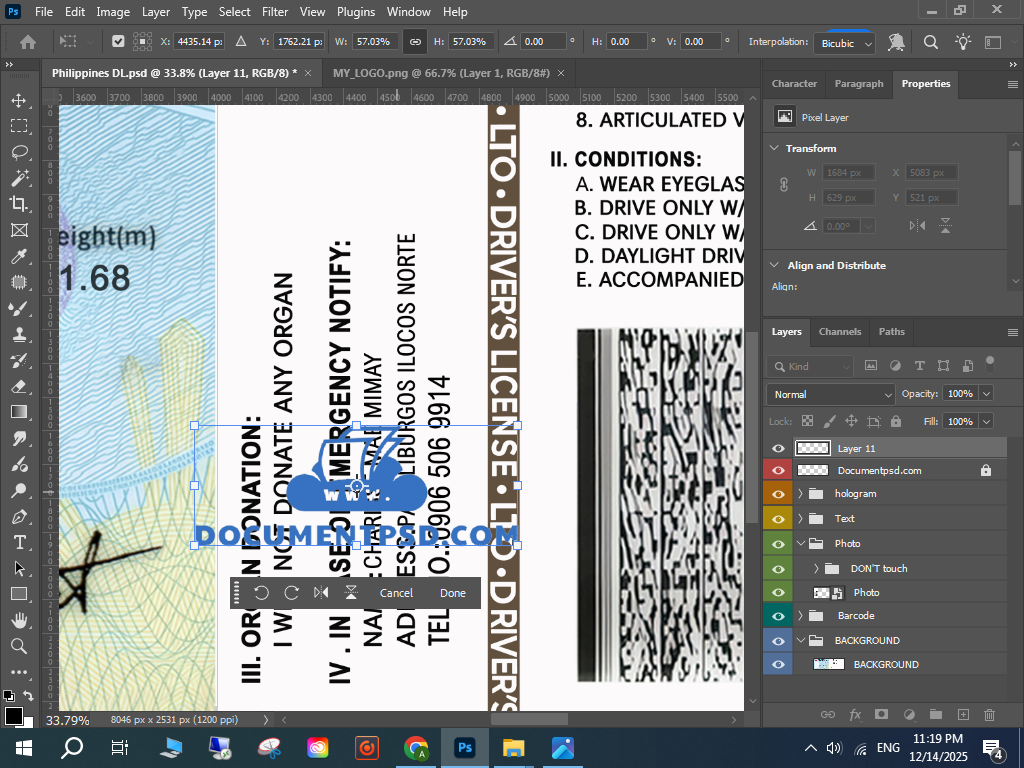The height and width of the screenshot is (768, 1024).
Task: Flip horizontally in transform bar
Action: (x=321, y=593)
